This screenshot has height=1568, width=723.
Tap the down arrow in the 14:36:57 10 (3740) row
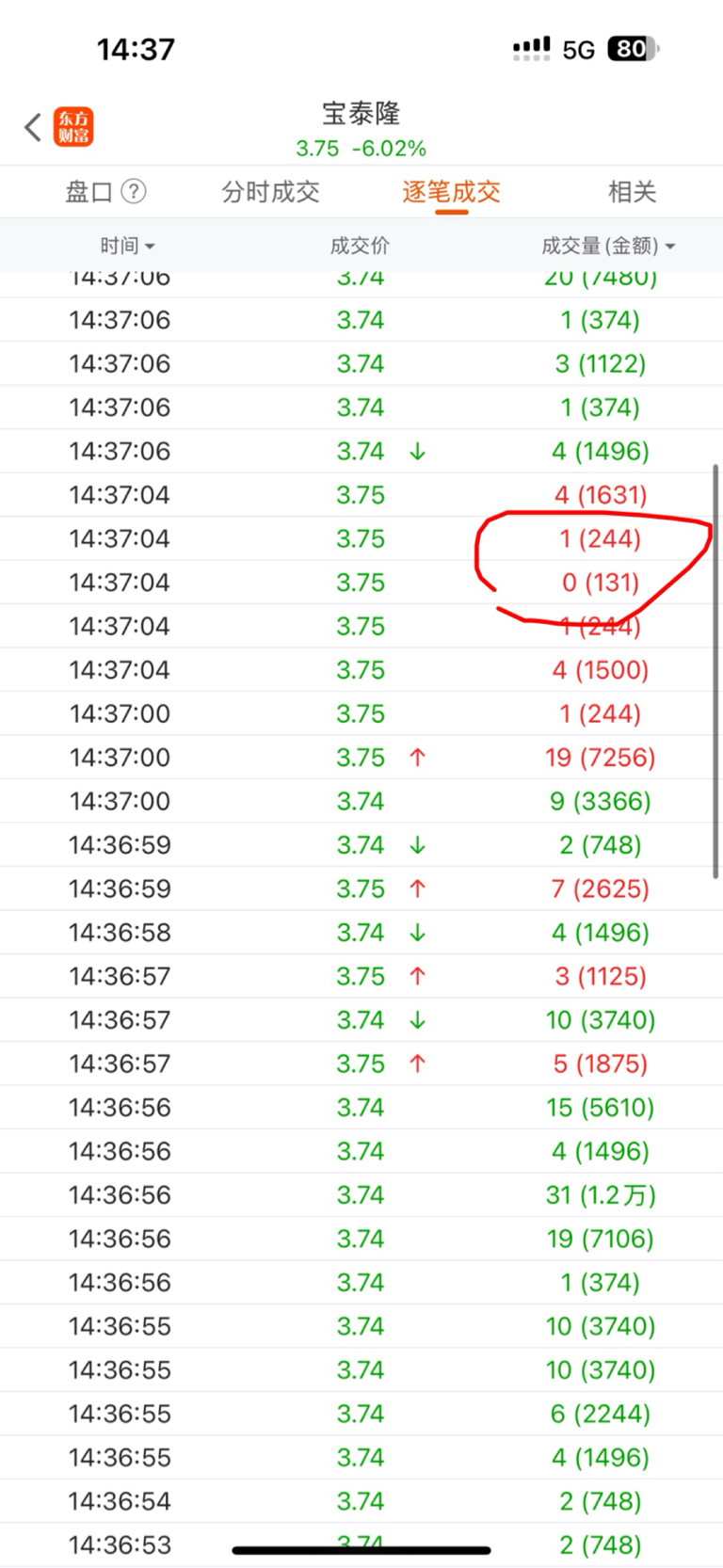[x=418, y=1020]
